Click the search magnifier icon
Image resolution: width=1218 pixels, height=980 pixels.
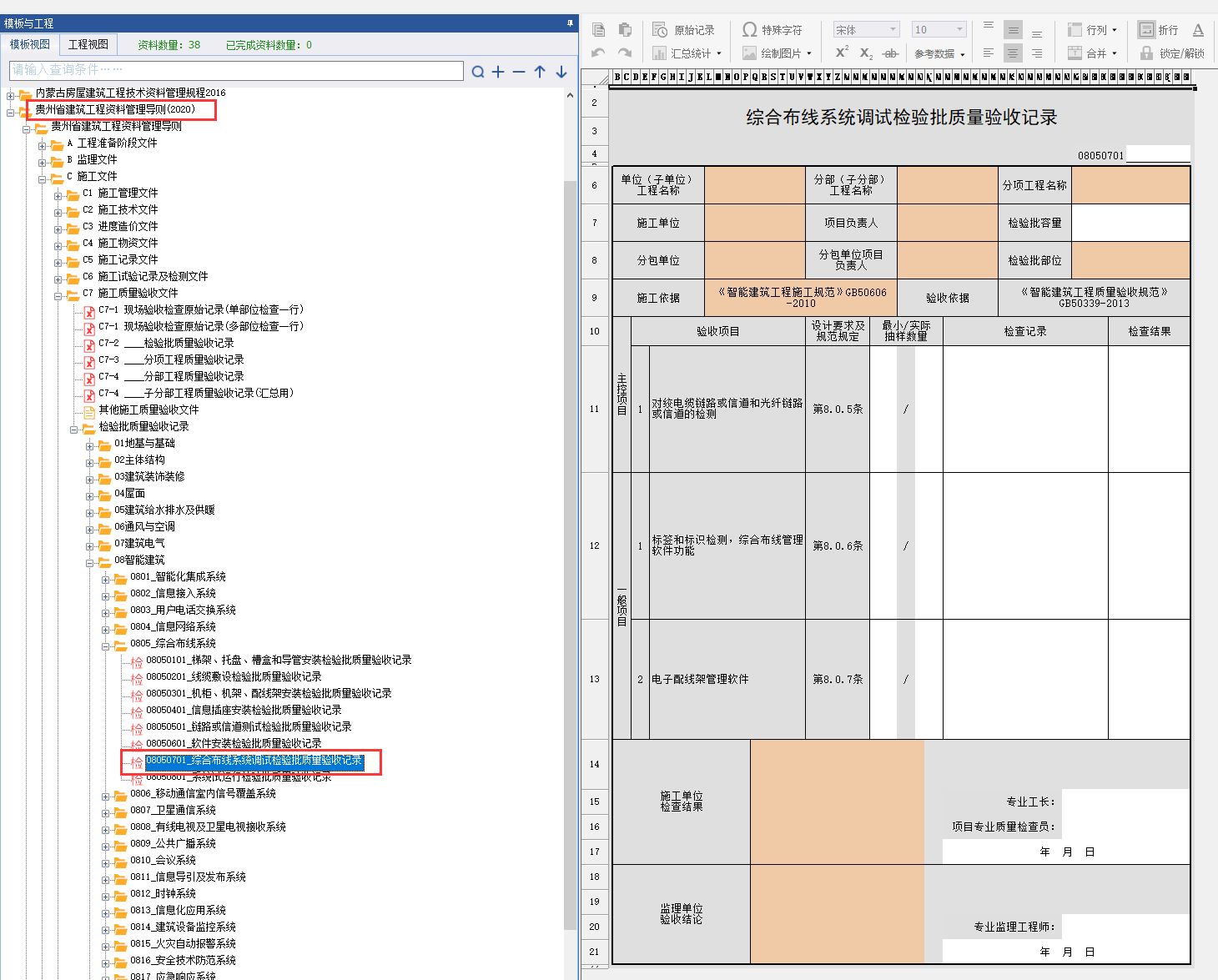pos(478,72)
